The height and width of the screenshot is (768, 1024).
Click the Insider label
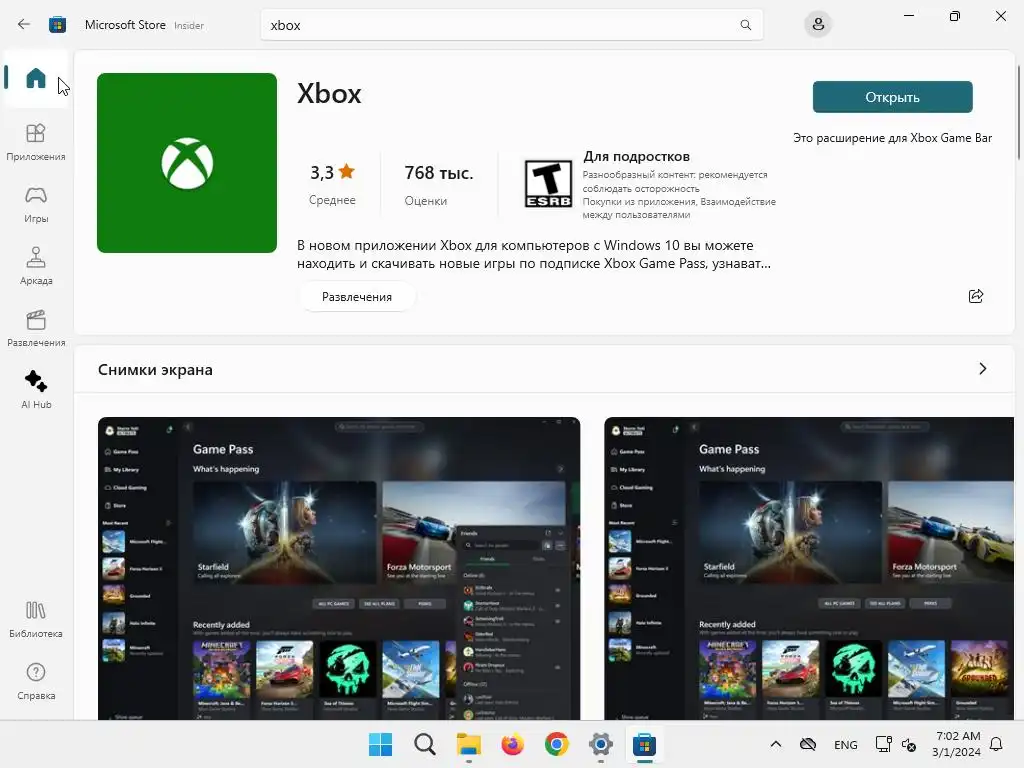coord(189,25)
